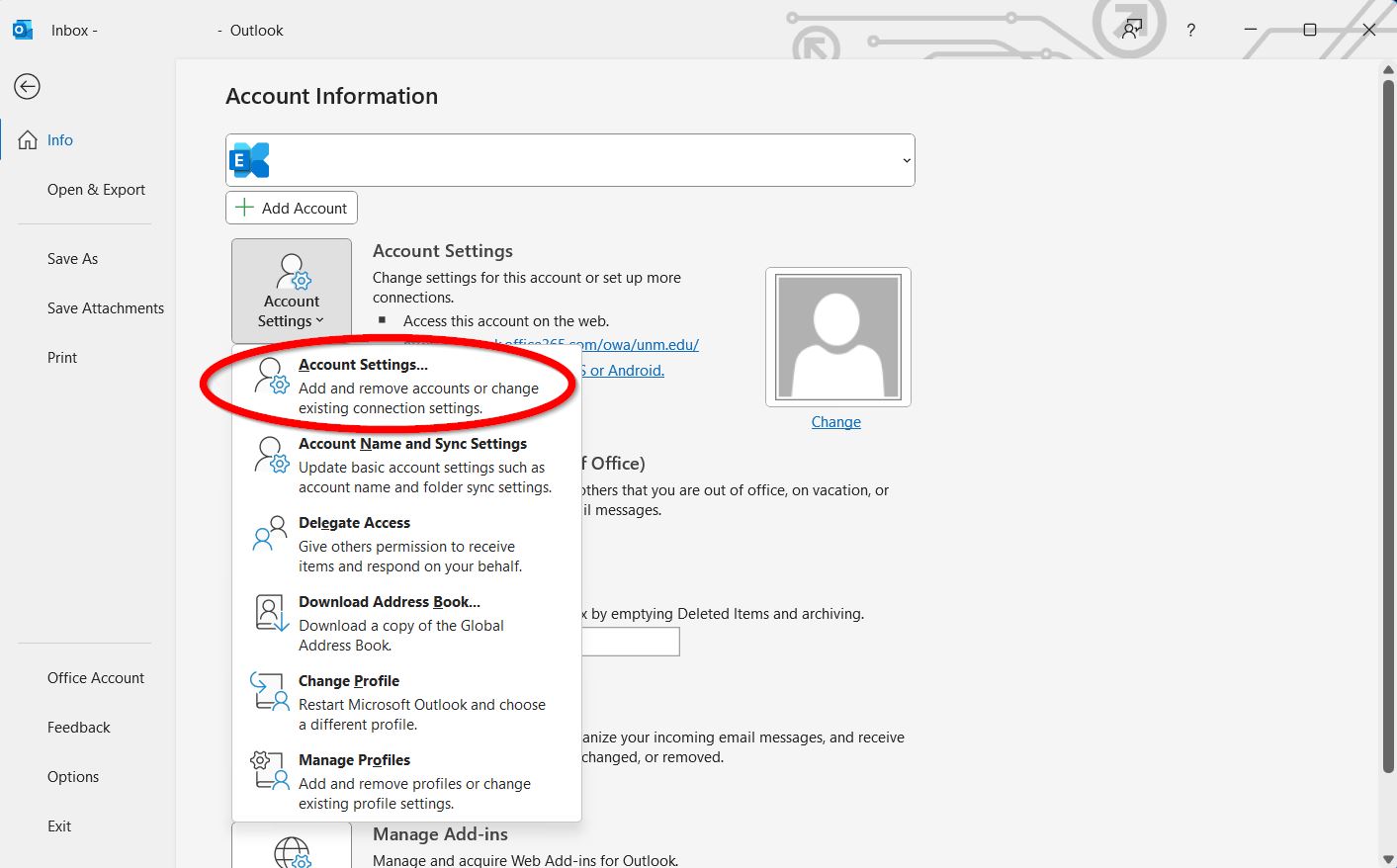The image size is (1397, 868).
Task: Click the Change Profile icon
Action: coord(269,691)
